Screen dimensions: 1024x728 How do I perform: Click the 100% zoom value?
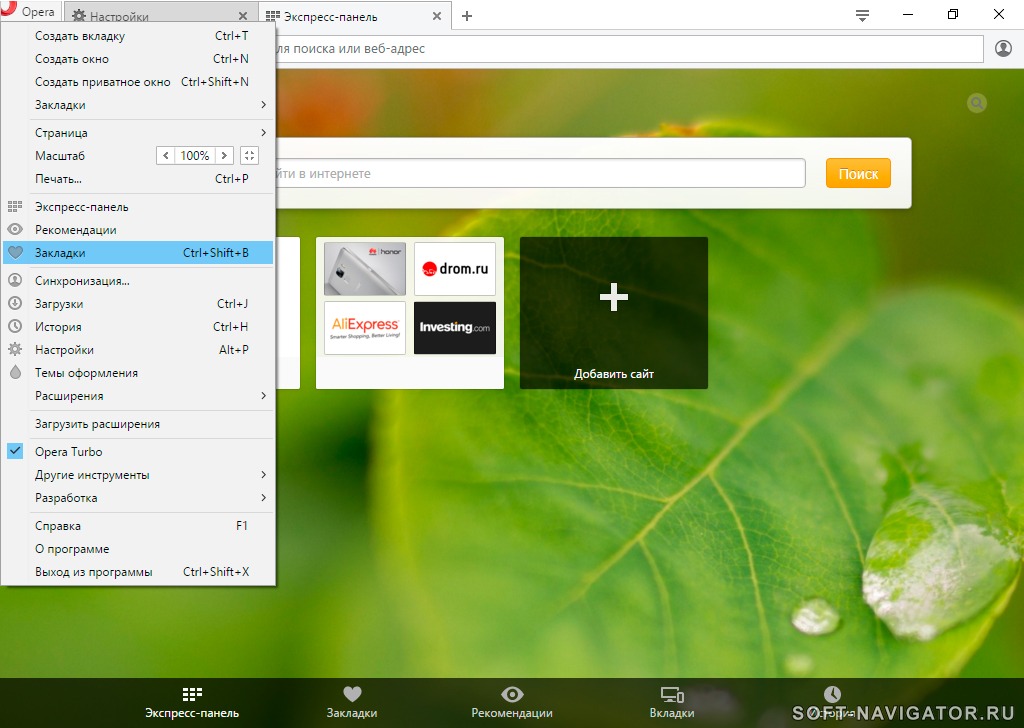[195, 155]
